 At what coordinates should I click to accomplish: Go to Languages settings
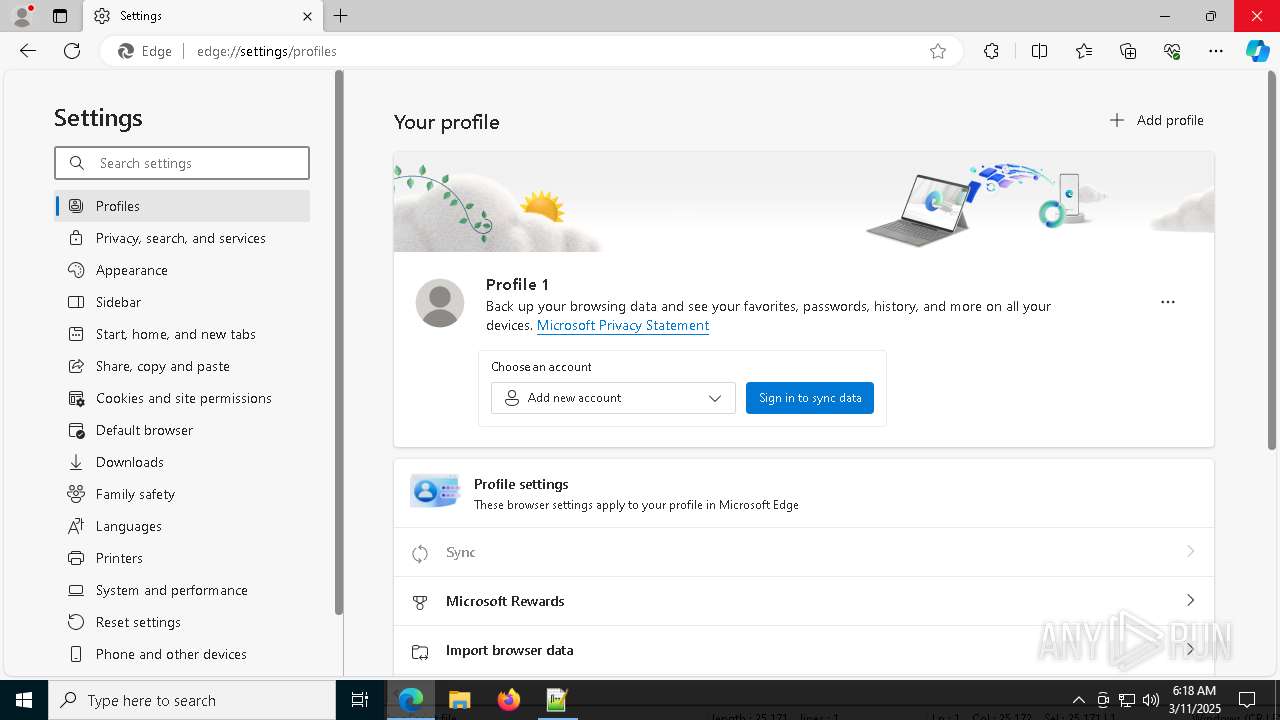click(x=182, y=526)
